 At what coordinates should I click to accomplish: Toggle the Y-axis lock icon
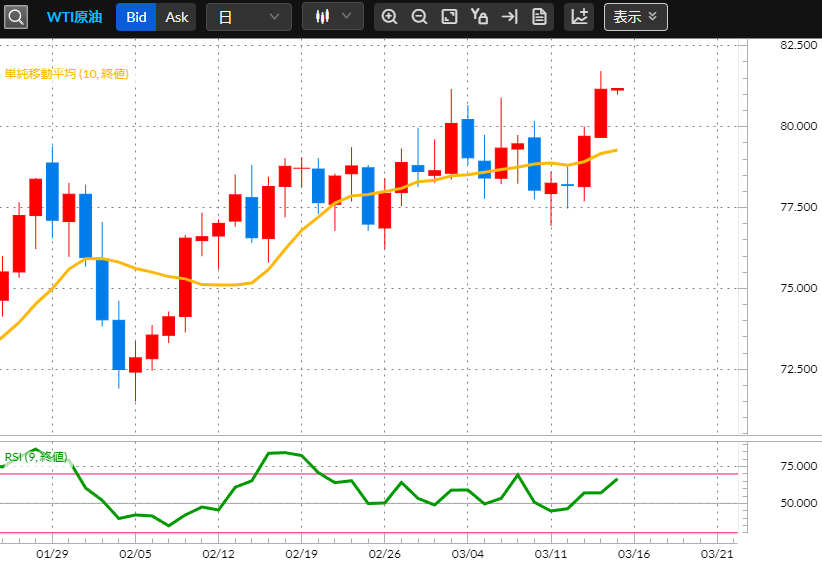coord(479,17)
